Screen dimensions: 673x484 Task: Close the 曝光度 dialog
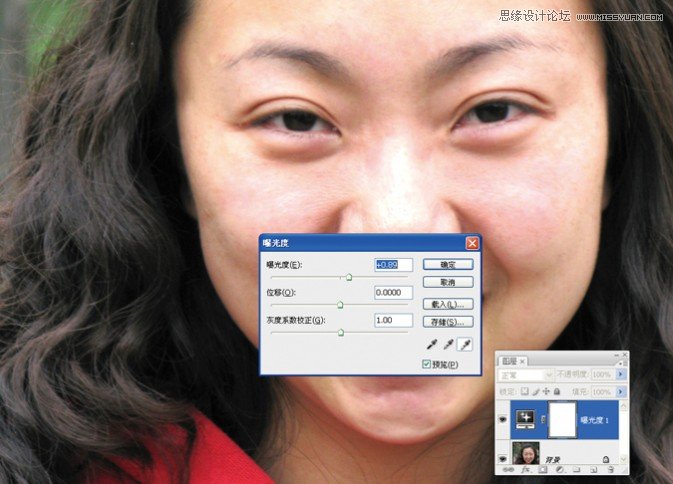[472, 243]
